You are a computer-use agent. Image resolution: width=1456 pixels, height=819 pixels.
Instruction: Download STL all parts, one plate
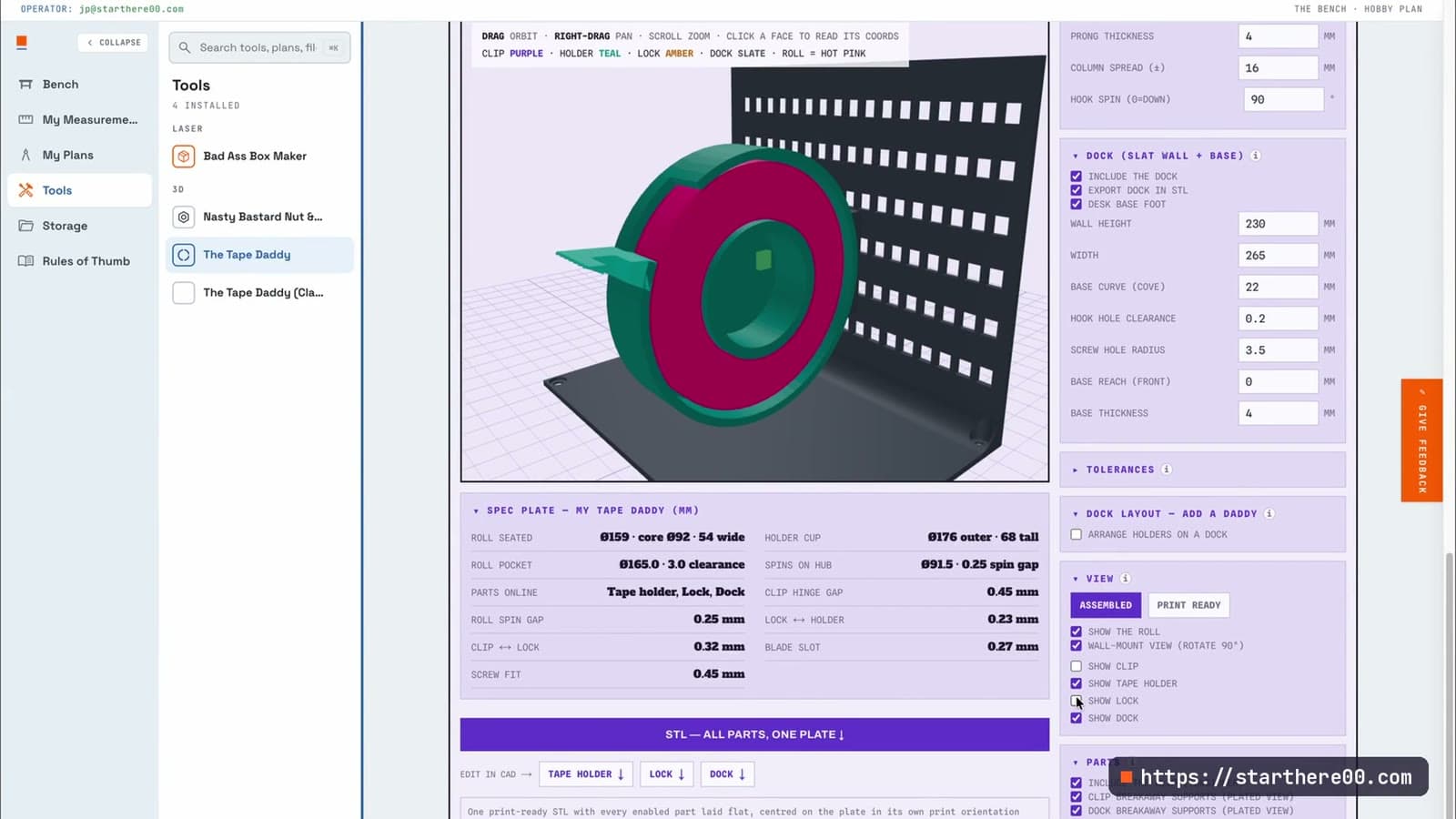[754, 734]
